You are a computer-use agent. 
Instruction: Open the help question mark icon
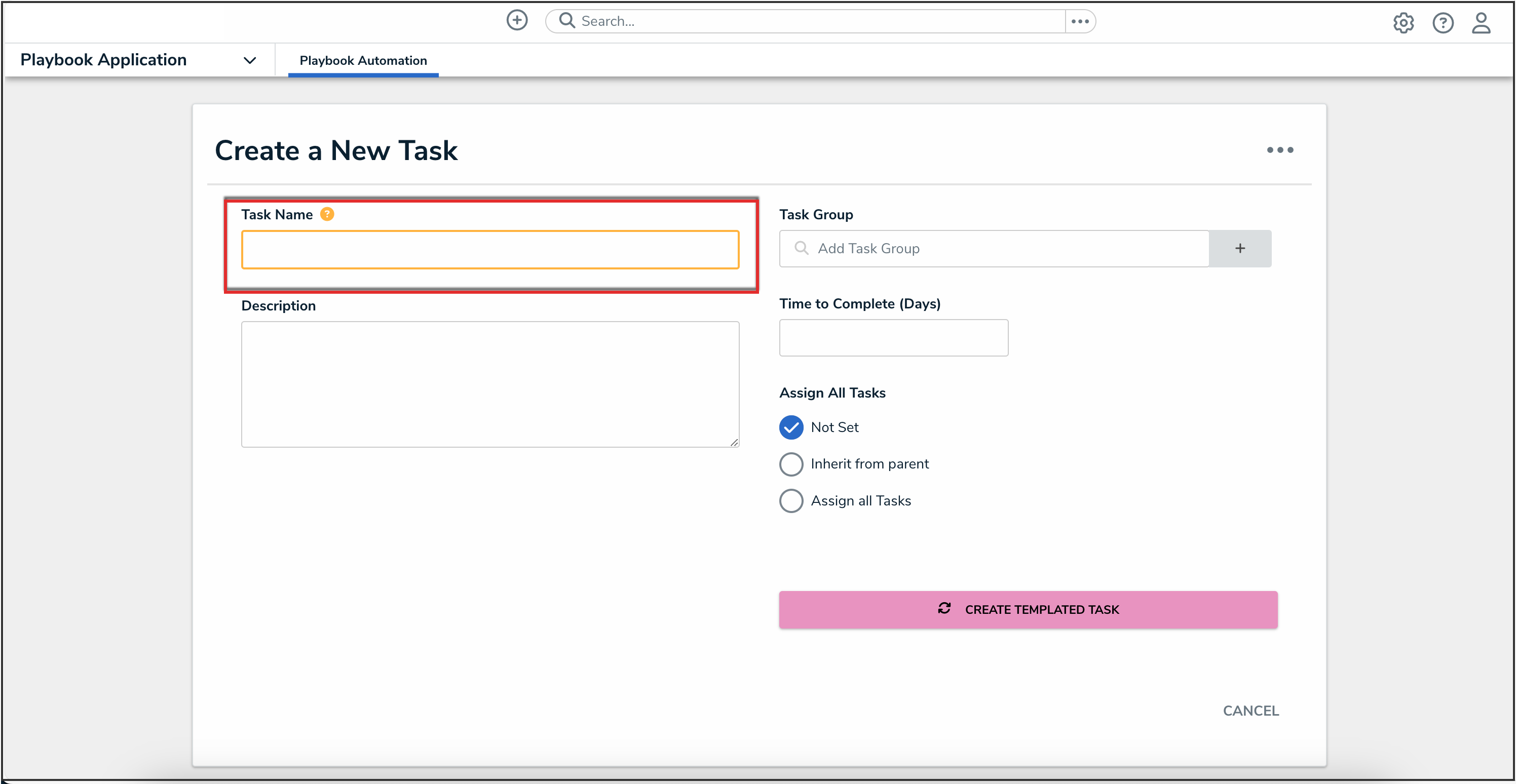(x=1443, y=23)
